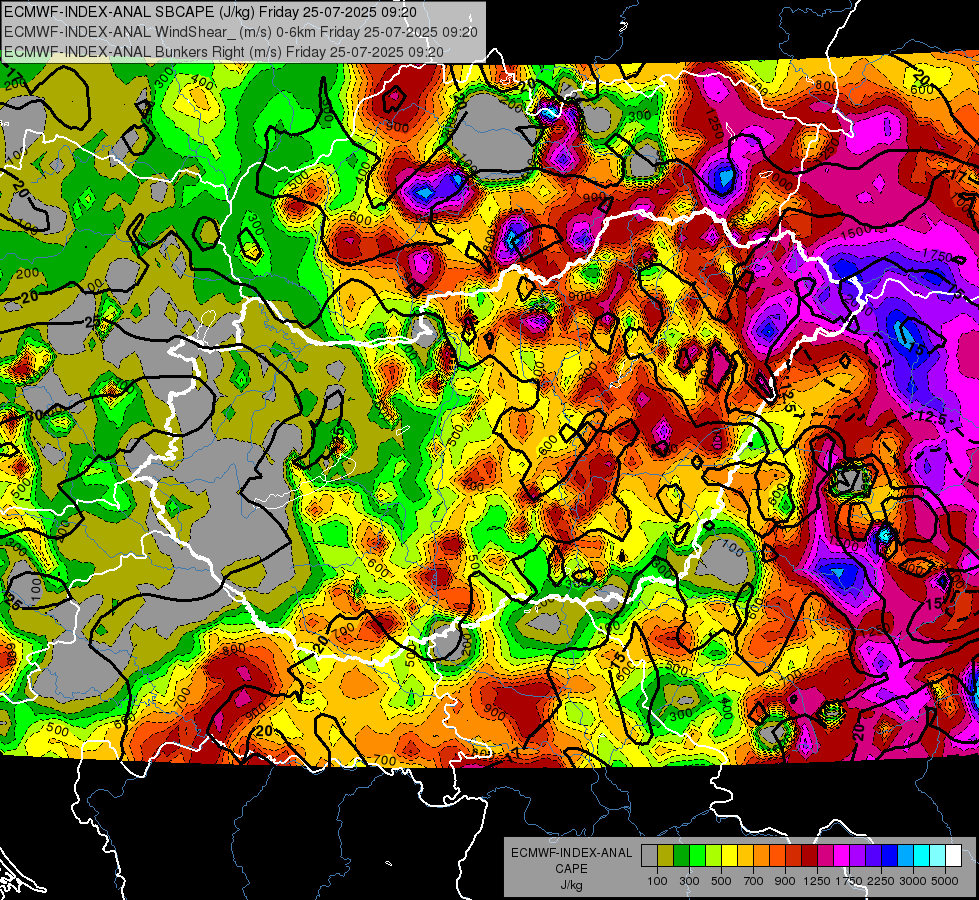The width and height of the screenshot is (979, 900).
Task: Click the amber swatch above the 700 tick
Action: 745,855
